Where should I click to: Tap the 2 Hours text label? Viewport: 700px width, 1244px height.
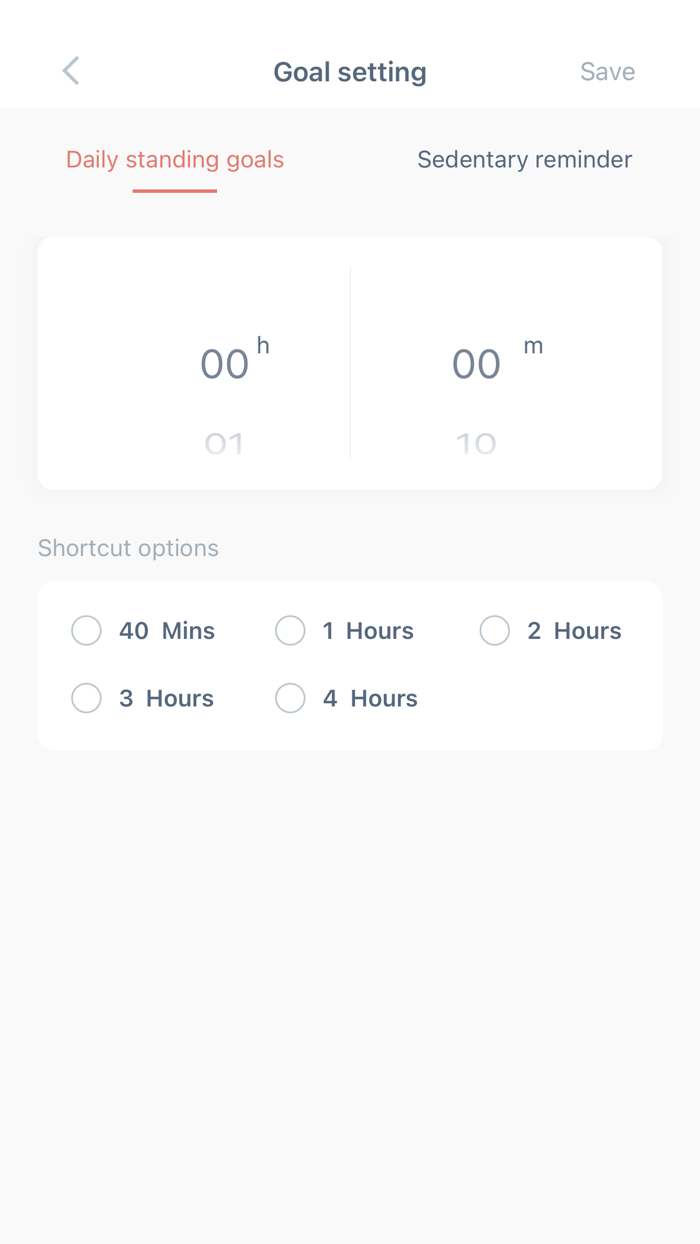tap(576, 630)
